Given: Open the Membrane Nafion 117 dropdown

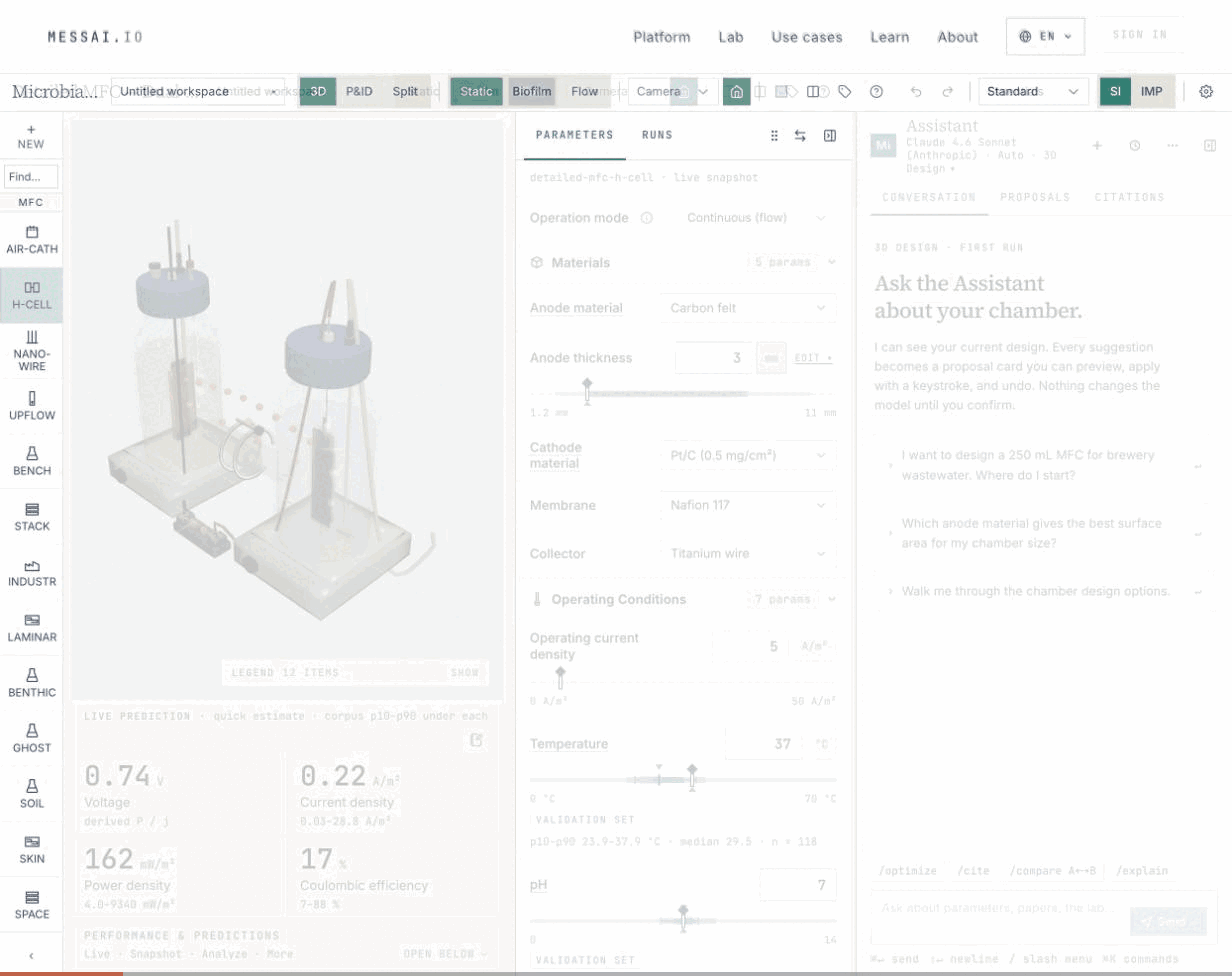Looking at the screenshot, I should pos(748,505).
